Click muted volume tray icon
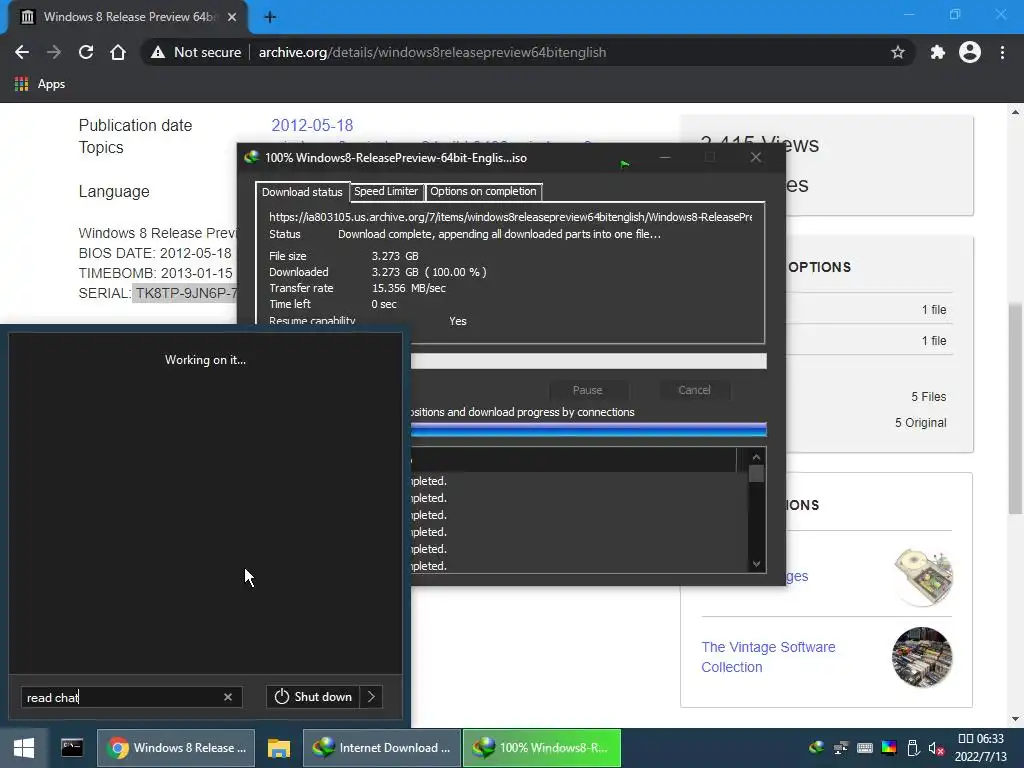This screenshot has width=1024, height=768. tap(936, 748)
